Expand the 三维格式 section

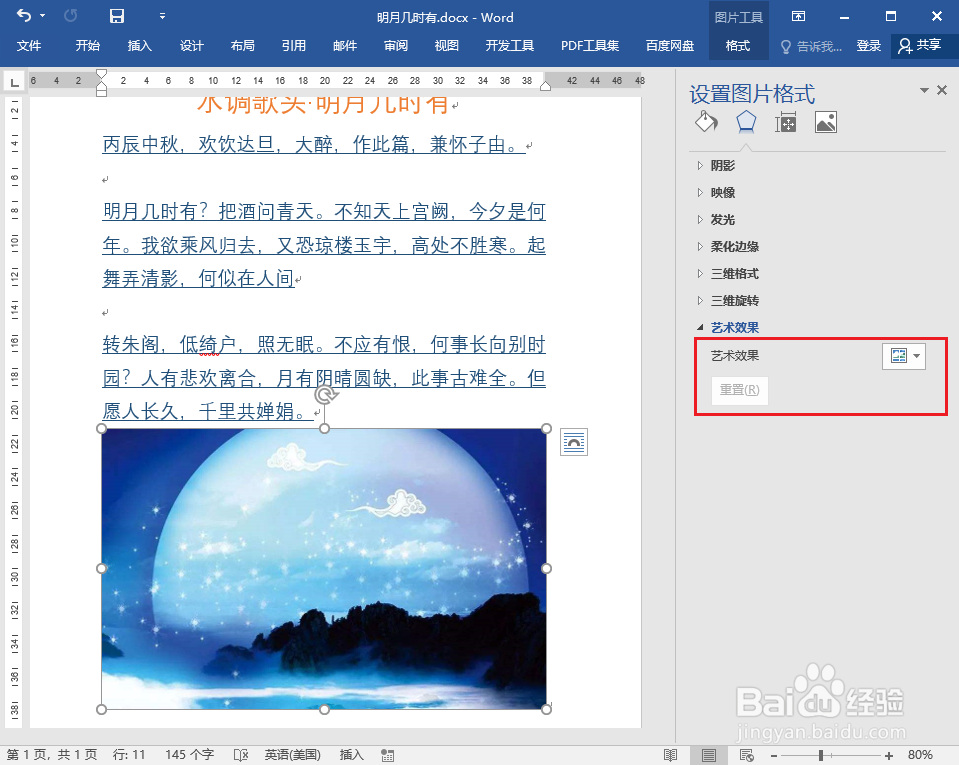728,273
